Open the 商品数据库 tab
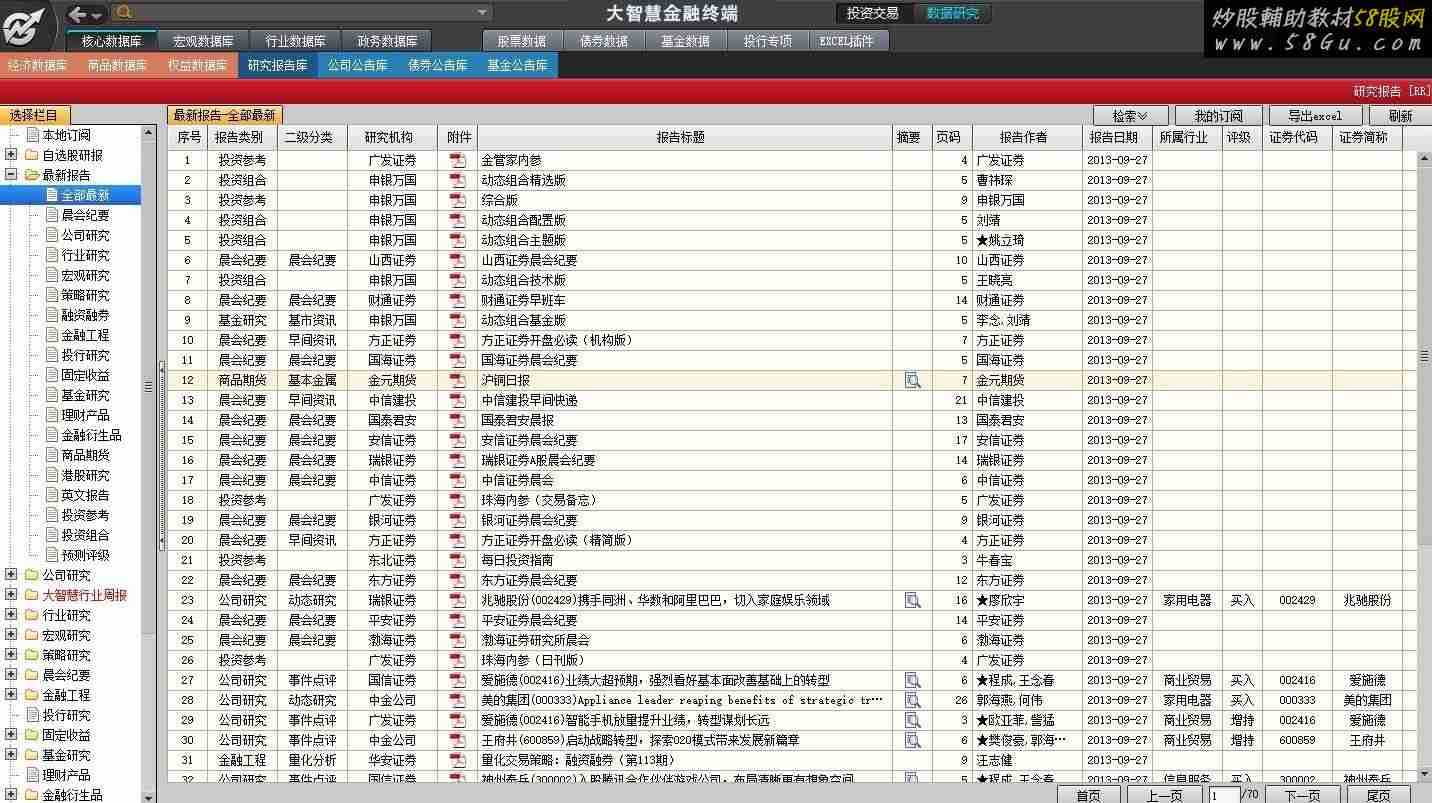1432x803 pixels. pos(117,65)
